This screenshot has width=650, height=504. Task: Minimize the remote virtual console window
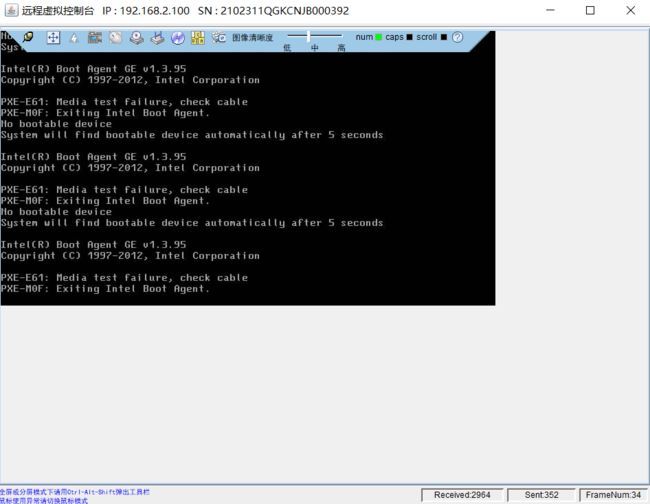click(x=550, y=10)
